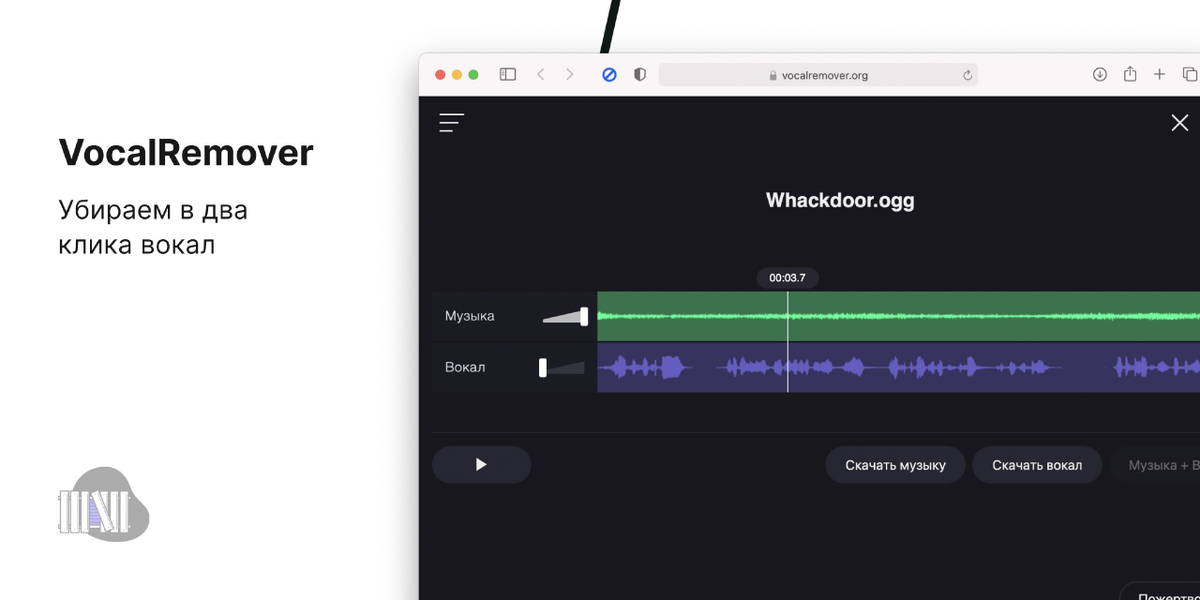1200x600 pixels.
Task: Adjust the Музыка volume slider
Action: click(565, 316)
